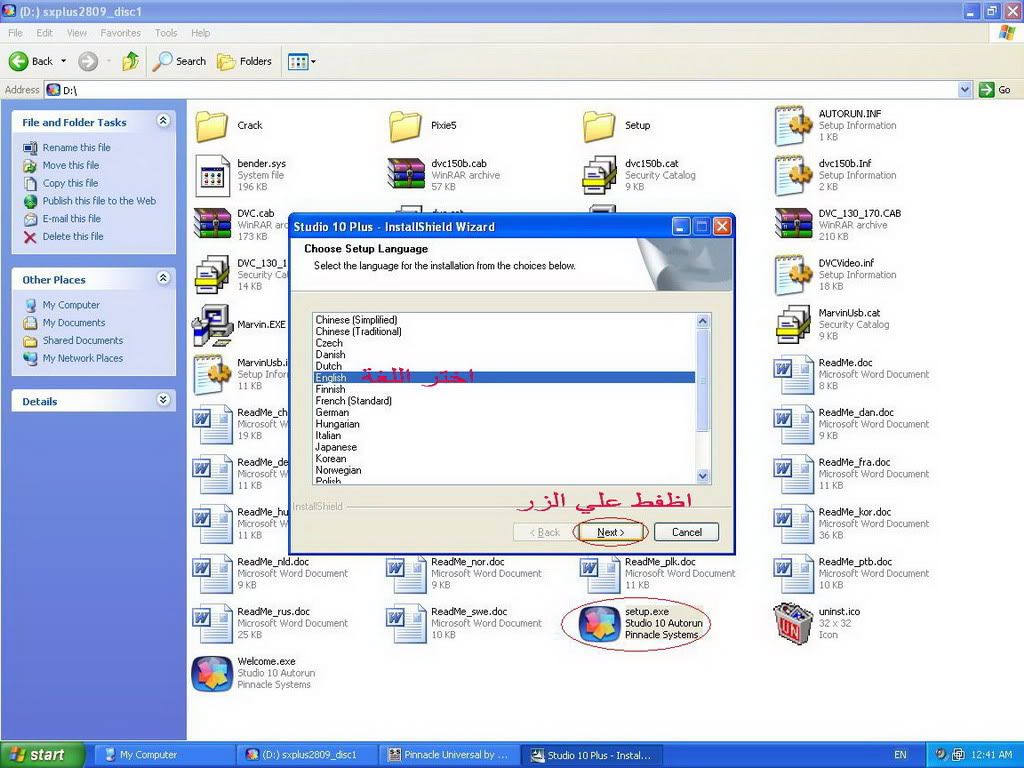
Task: Select the bender.sys system file icon
Action: (212, 175)
